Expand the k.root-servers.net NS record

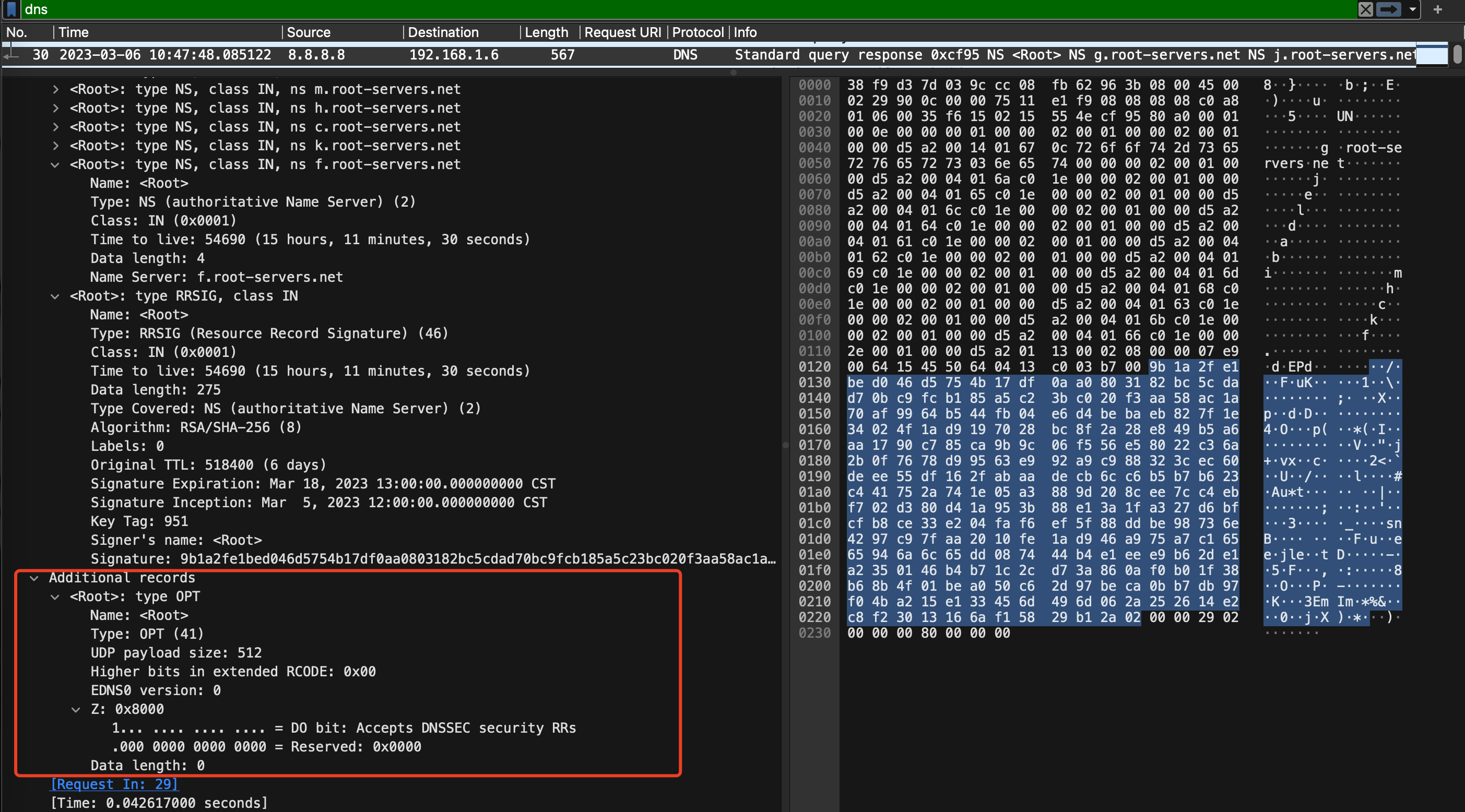[x=55, y=146]
